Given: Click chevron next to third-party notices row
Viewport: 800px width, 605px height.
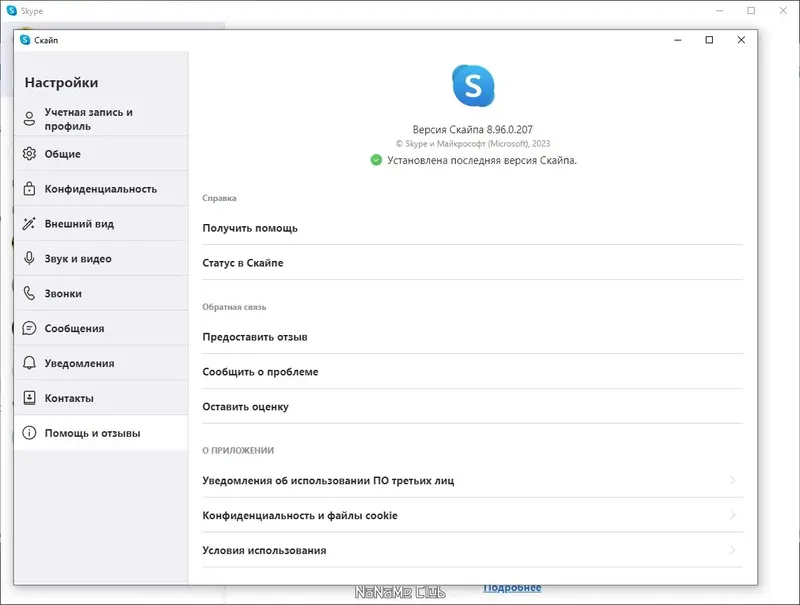Looking at the screenshot, I should coord(733,480).
